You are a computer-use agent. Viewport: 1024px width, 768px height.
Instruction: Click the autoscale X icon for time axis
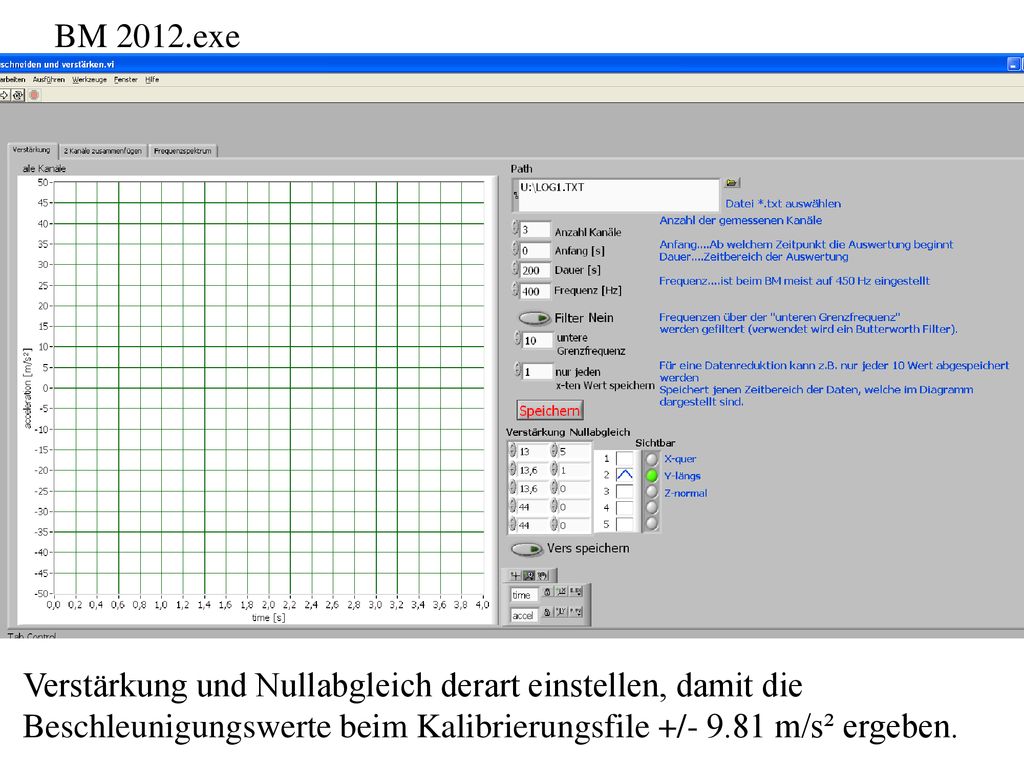[561, 592]
